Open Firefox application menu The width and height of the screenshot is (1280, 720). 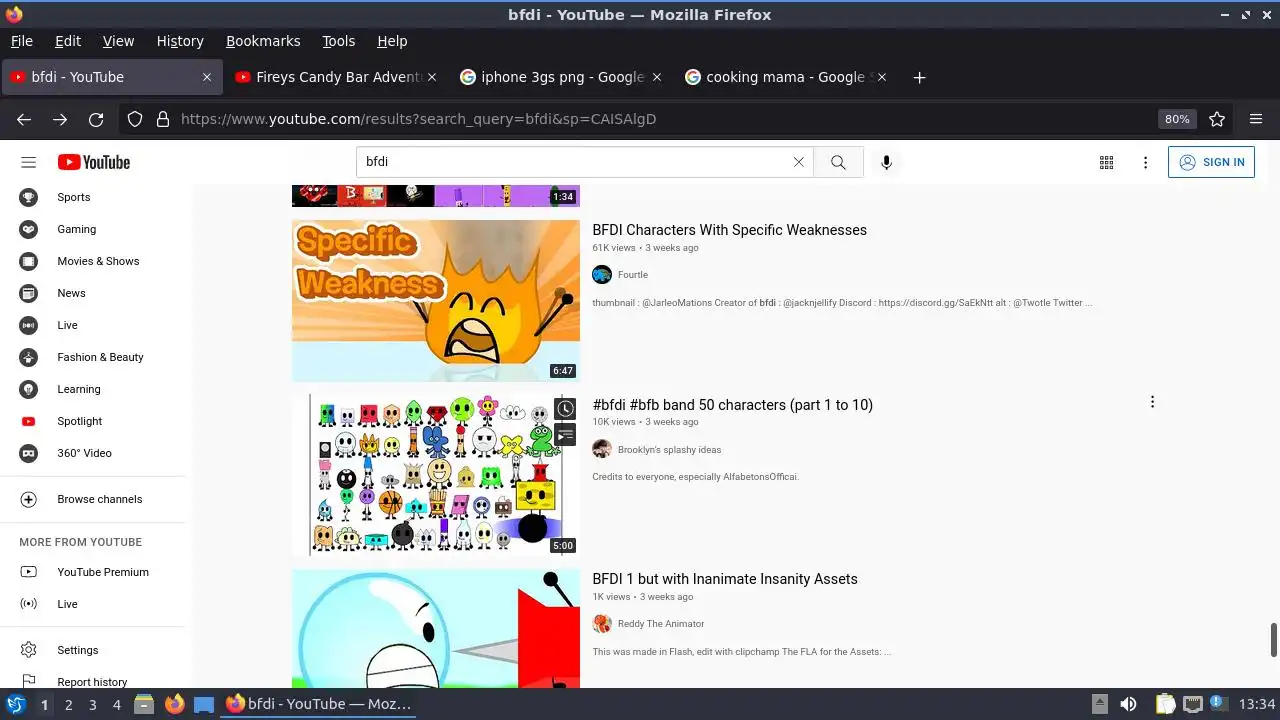tap(1256, 119)
